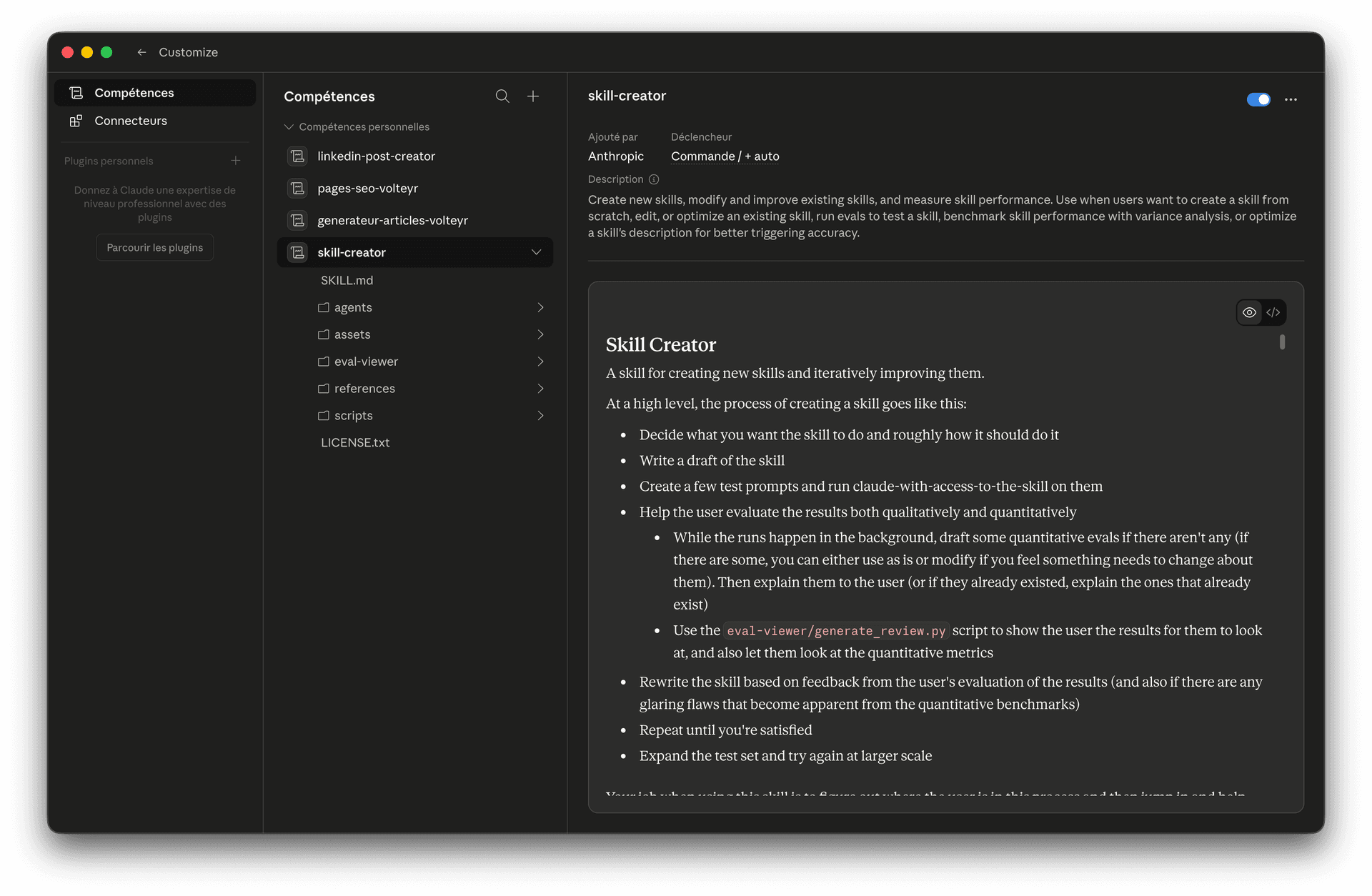Click the back arrow next to Customize
The width and height of the screenshot is (1372, 896).
point(141,52)
